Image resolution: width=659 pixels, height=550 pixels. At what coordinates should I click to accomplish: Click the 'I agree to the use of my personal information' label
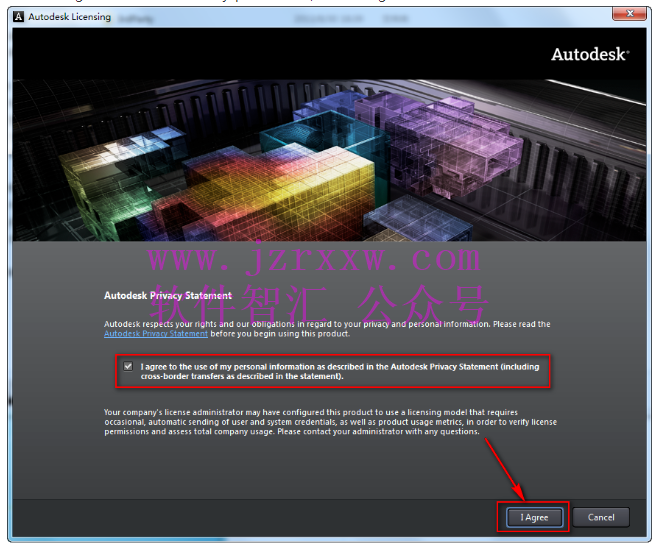click(340, 371)
